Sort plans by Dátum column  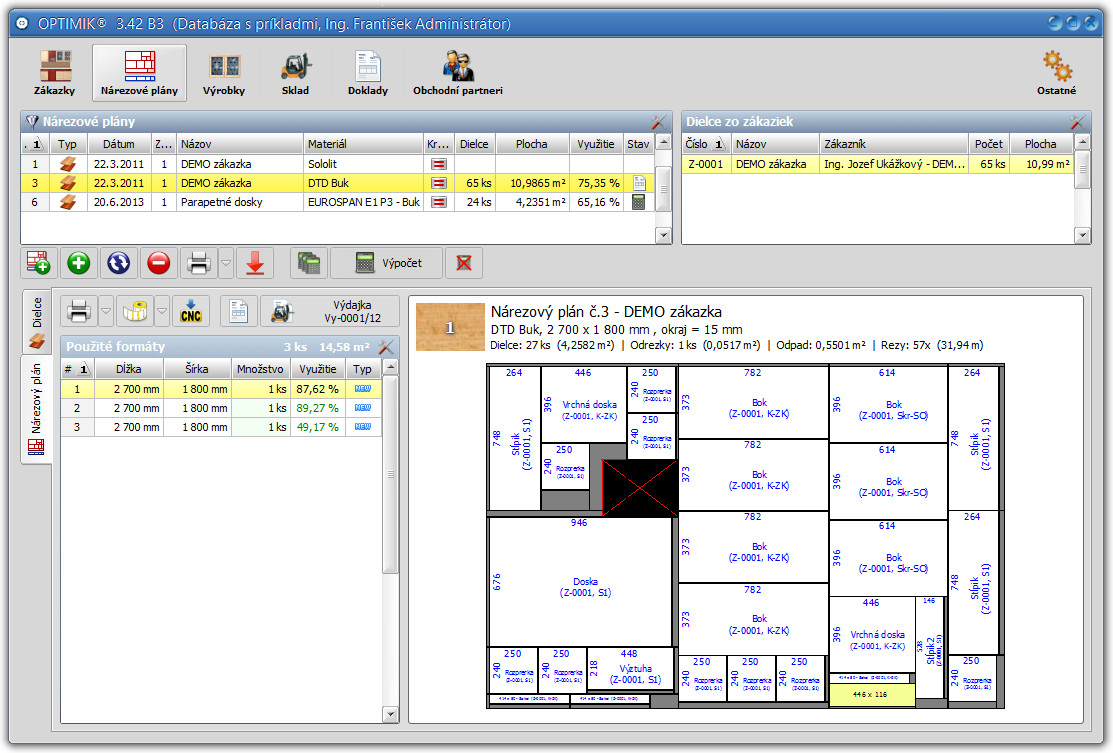[119, 144]
